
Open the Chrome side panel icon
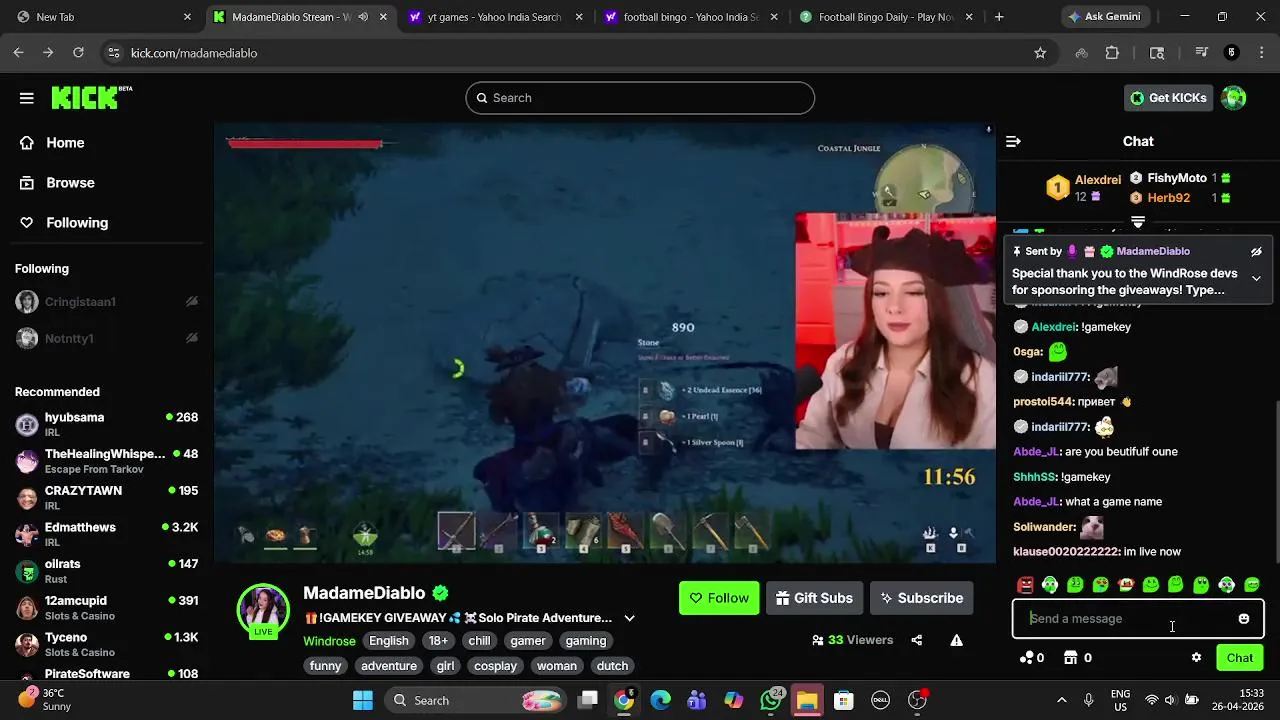click(1157, 53)
